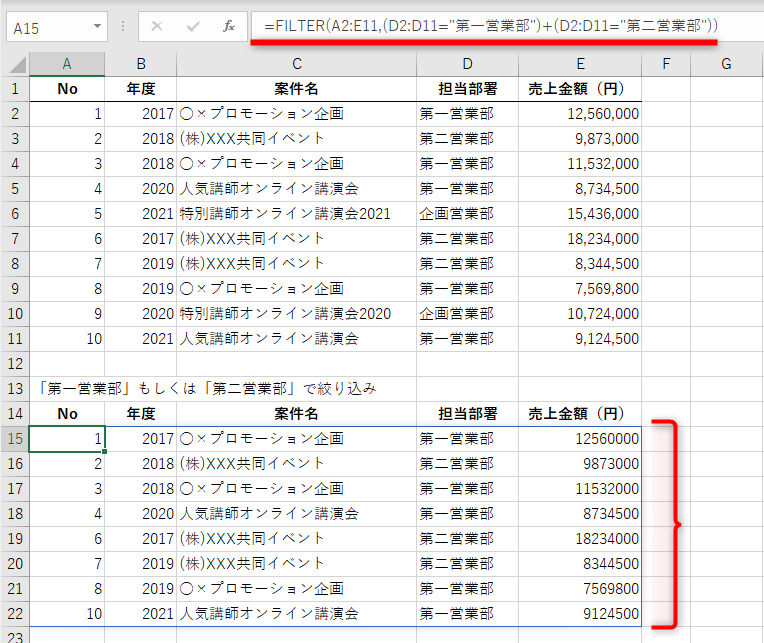Select column A header
Screen dimensions: 764x643
click(x=67, y=64)
